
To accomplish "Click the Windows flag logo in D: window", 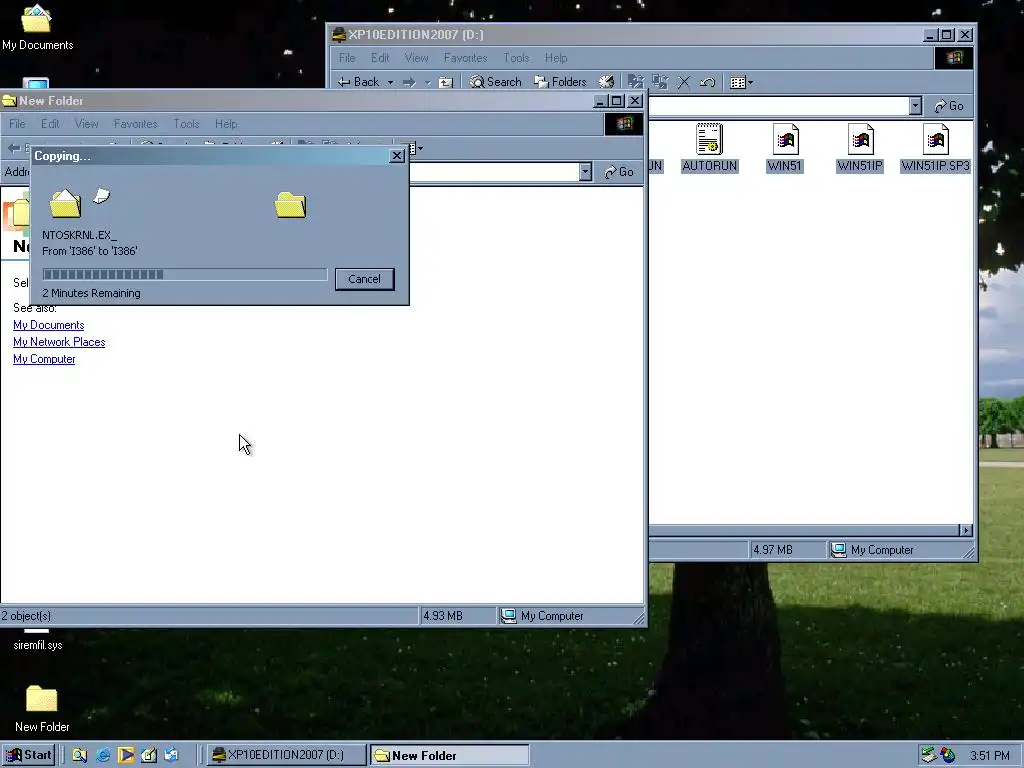I will 954,58.
